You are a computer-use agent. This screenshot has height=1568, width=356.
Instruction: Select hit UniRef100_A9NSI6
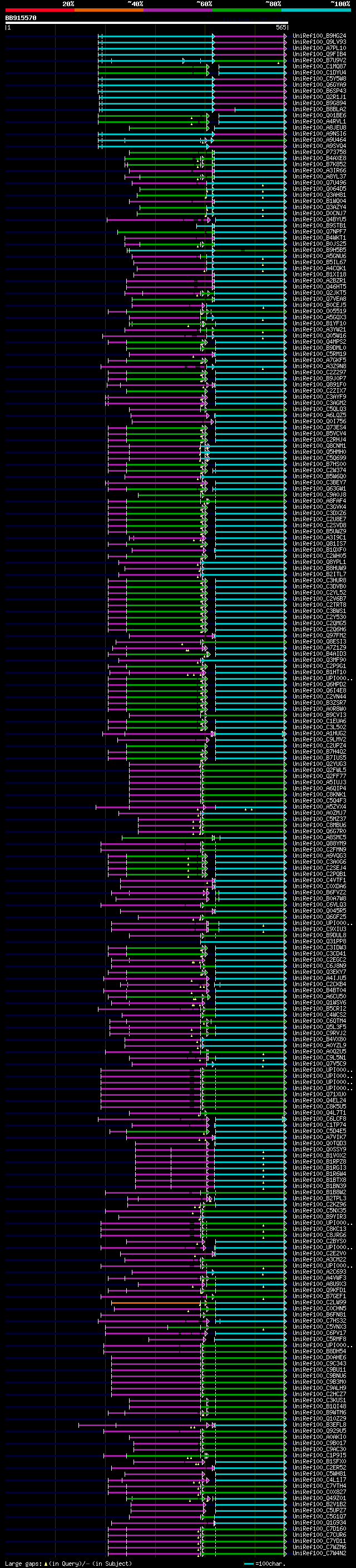click(x=319, y=134)
